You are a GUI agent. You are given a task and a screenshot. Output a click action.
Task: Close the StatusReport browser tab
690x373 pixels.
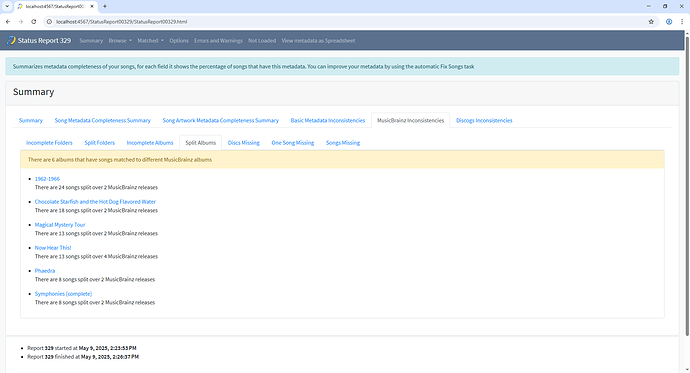click(92, 6)
